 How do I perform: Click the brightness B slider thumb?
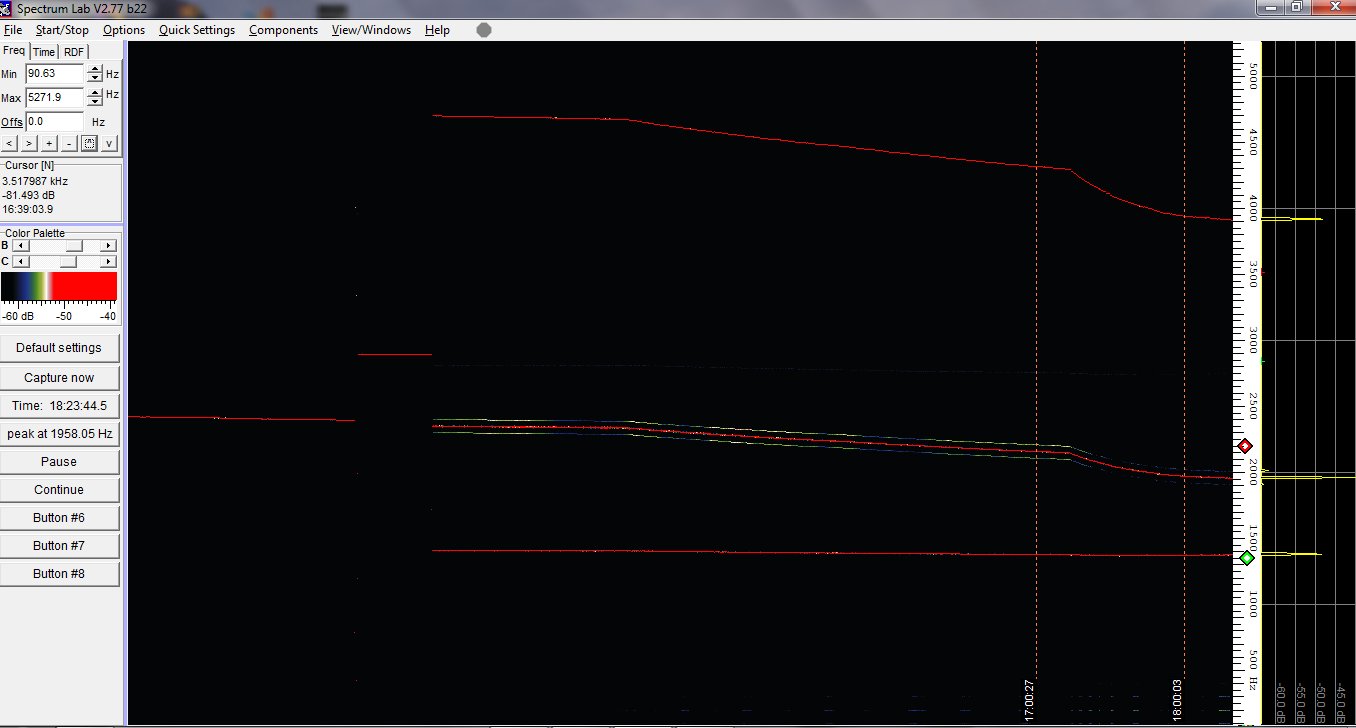74,246
